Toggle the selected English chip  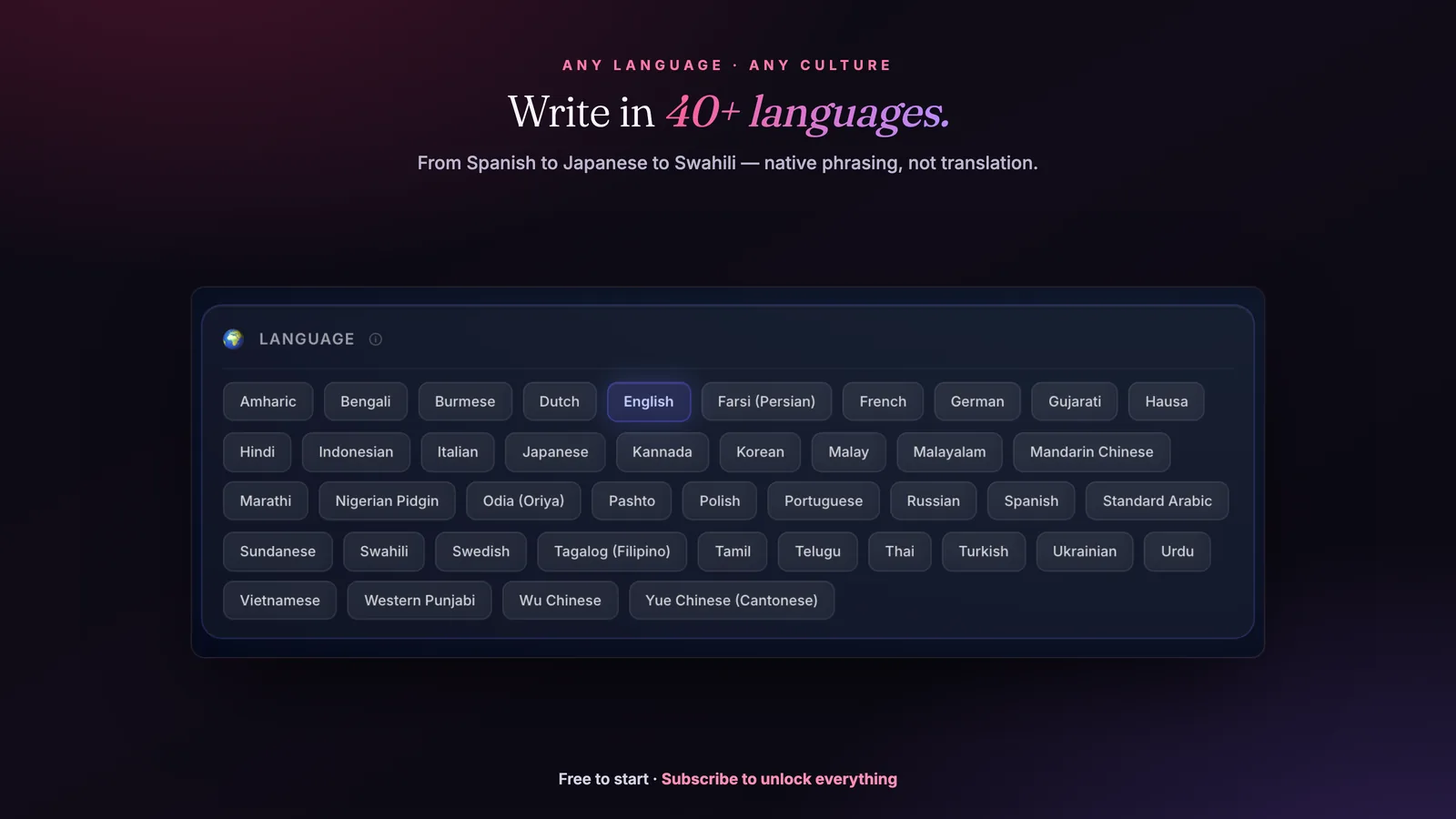649,401
